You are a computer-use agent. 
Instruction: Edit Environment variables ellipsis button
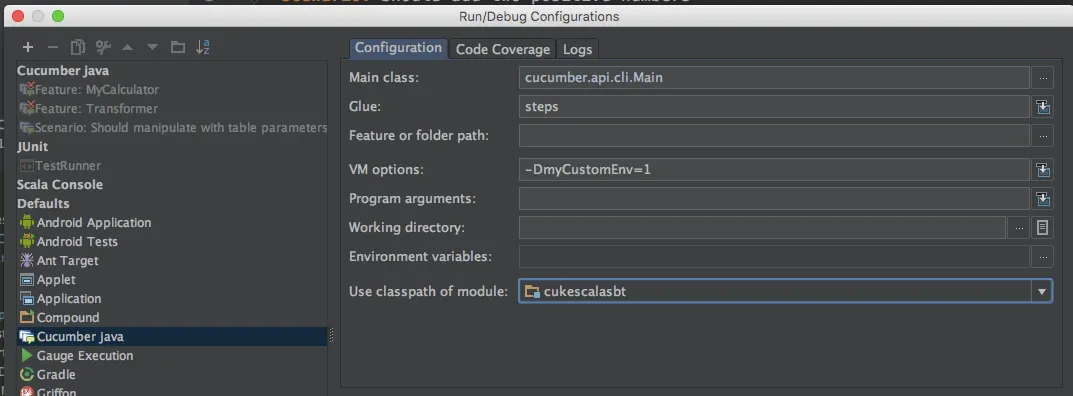[1042, 256]
